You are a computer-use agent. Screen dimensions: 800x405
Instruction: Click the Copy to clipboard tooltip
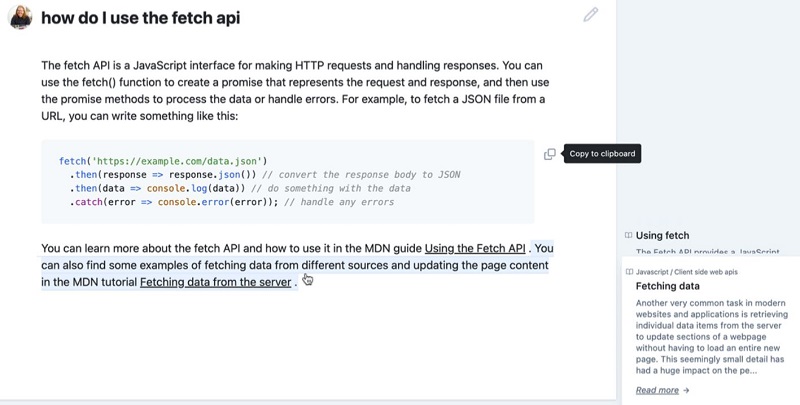pyautogui.click(x=601, y=154)
